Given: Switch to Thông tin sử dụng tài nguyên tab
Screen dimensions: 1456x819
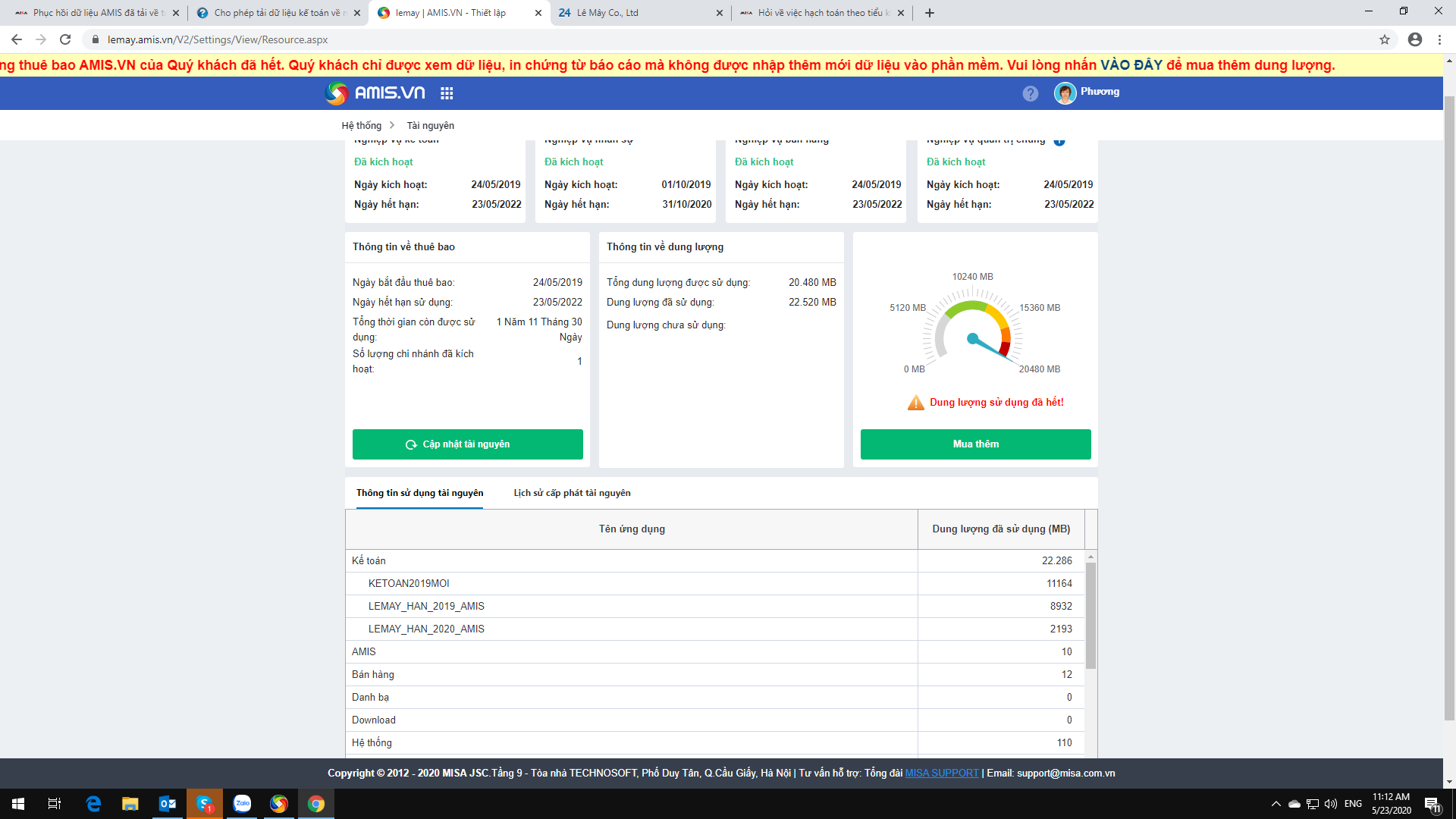Looking at the screenshot, I should 419,493.
